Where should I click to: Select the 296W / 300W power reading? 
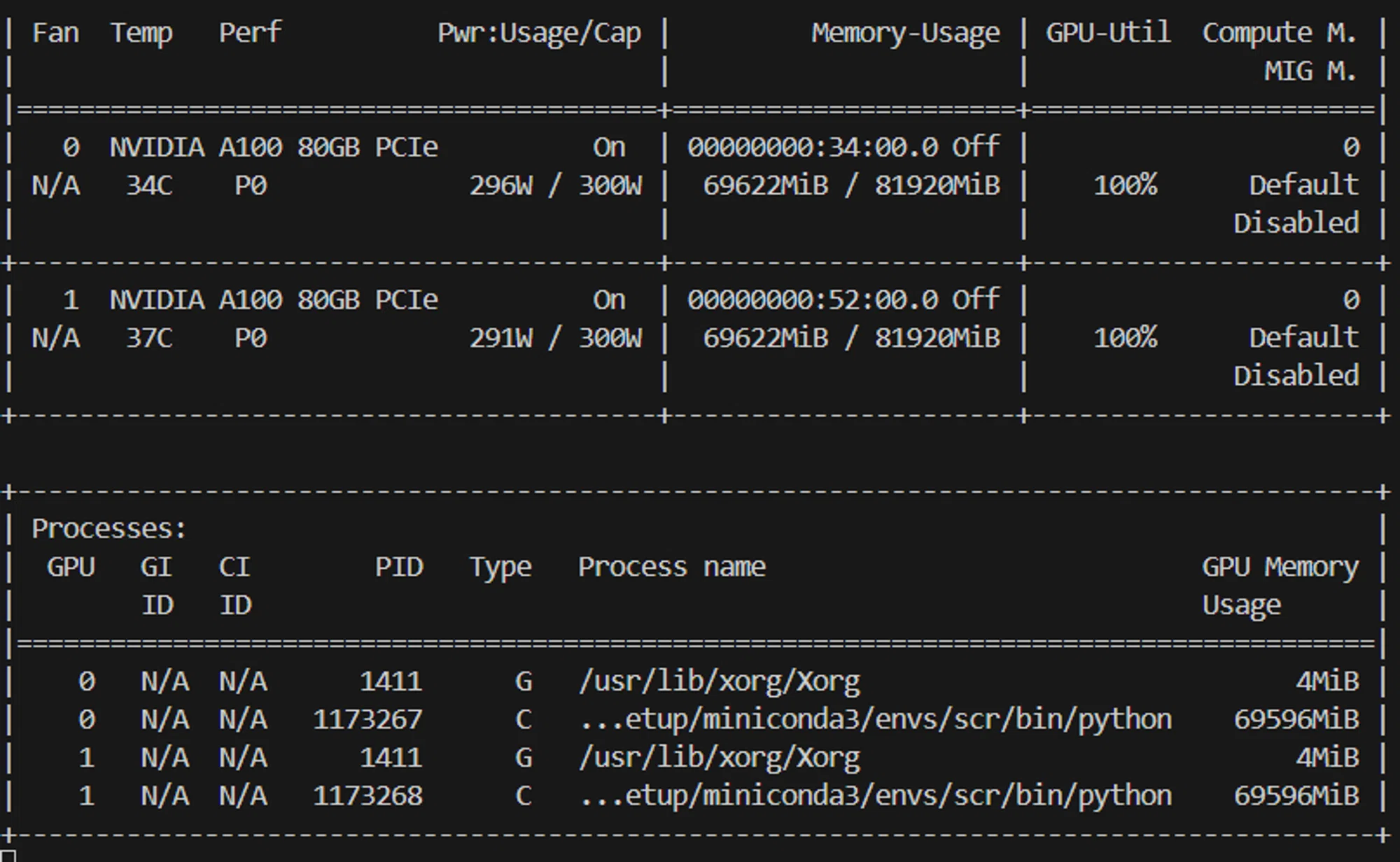[555, 185]
